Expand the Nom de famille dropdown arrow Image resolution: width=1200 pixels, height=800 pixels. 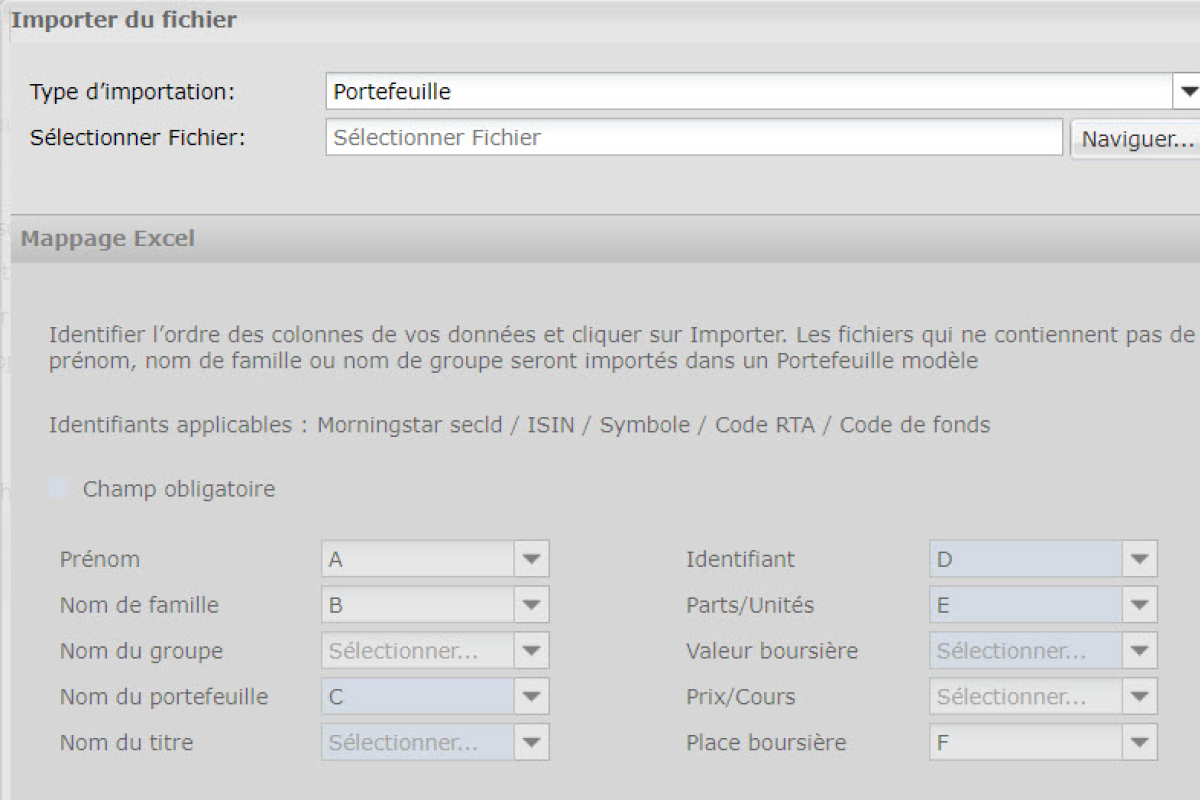(532, 605)
